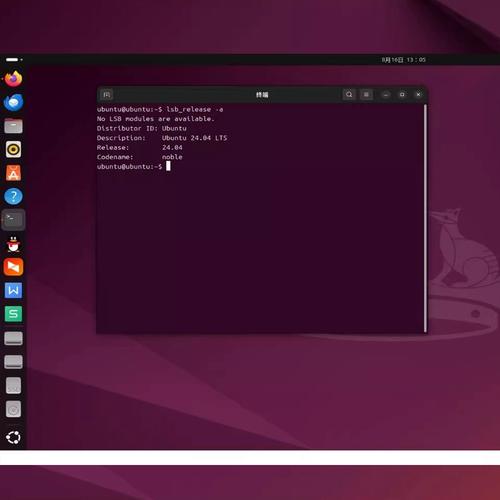Click new tab button in terminal header
The height and width of the screenshot is (500, 500).
(107, 95)
